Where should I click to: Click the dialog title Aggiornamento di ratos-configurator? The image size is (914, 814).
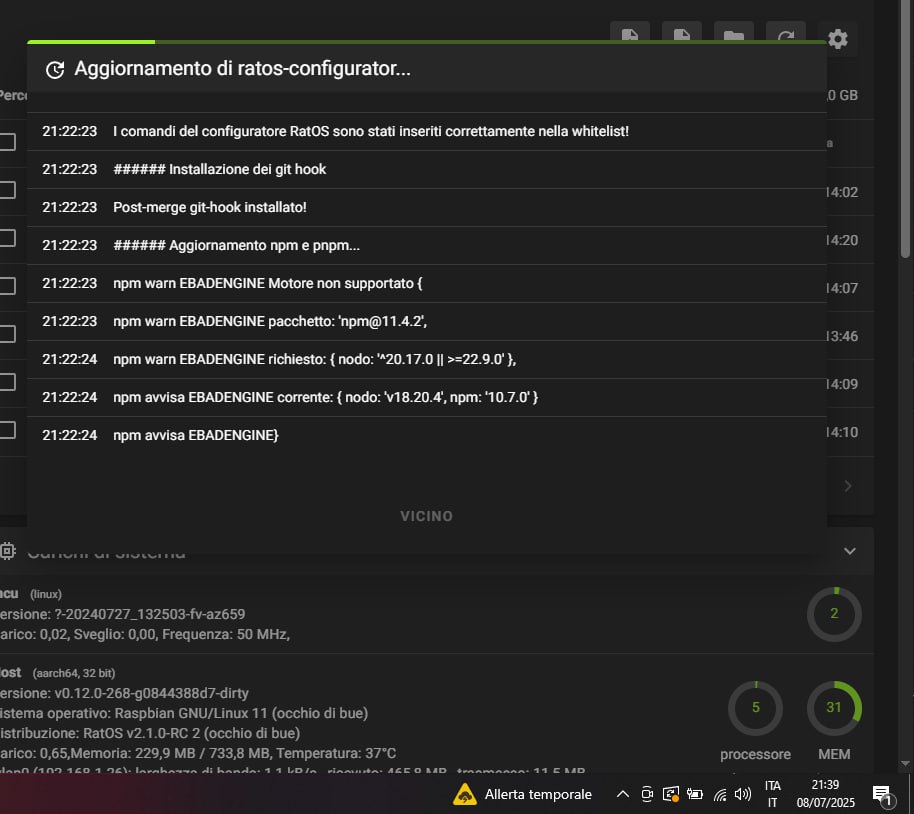(x=242, y=69)
